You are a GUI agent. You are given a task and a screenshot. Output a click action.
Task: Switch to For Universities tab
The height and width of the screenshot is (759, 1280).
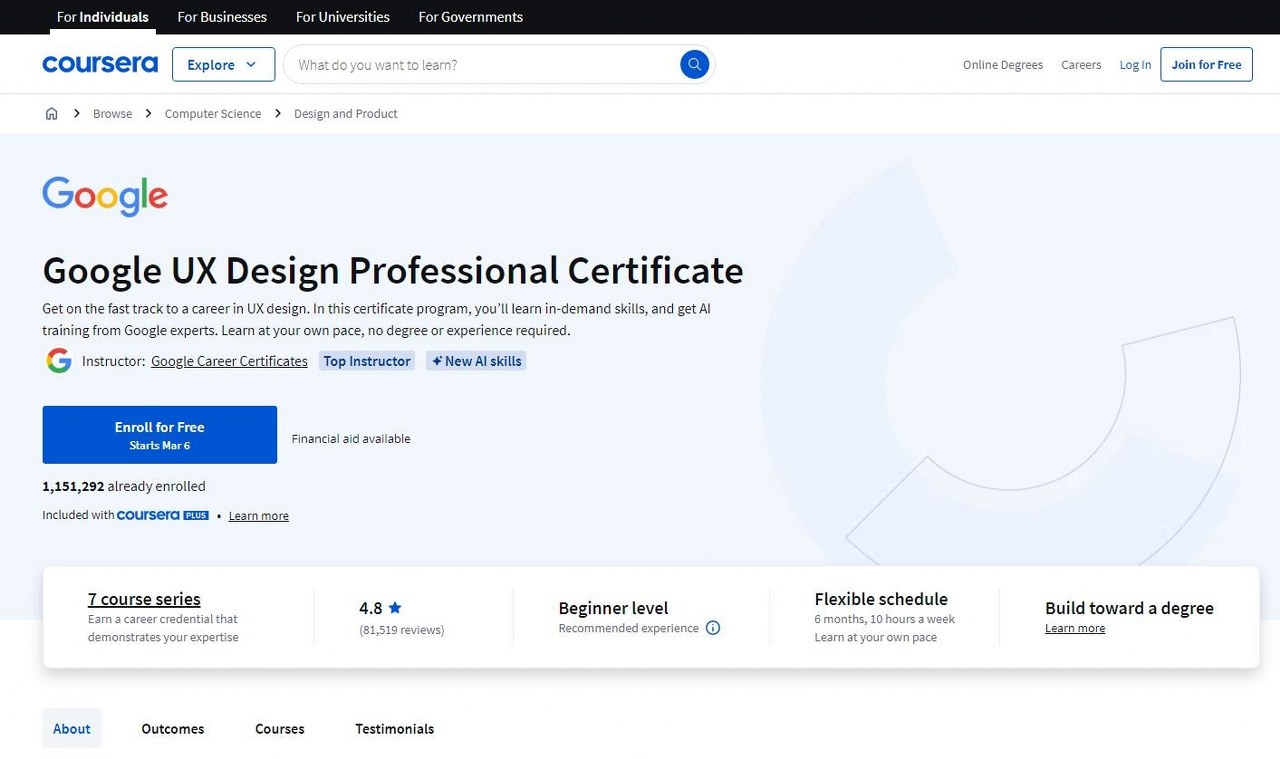pos(343,17)
